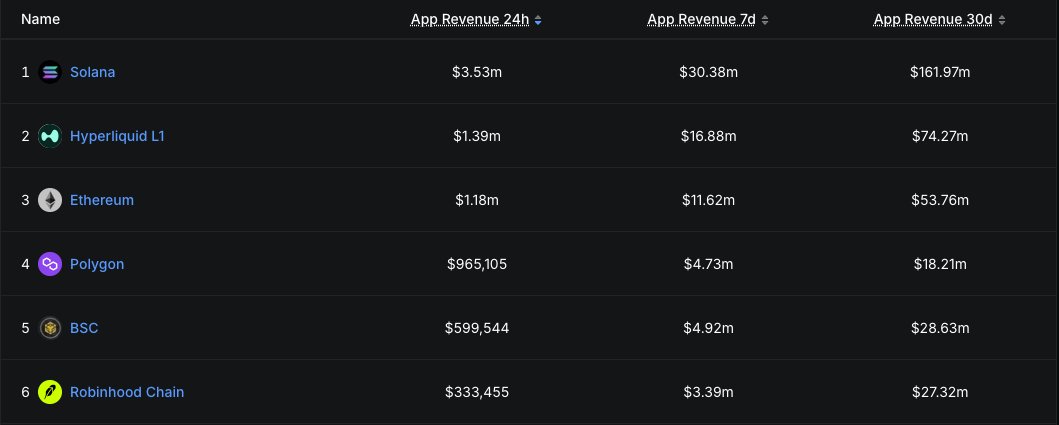Viewport: 1059px width, 425px height.
Task: Toggle sort arrows beside App Revenue 30d
Action: 1002,20
